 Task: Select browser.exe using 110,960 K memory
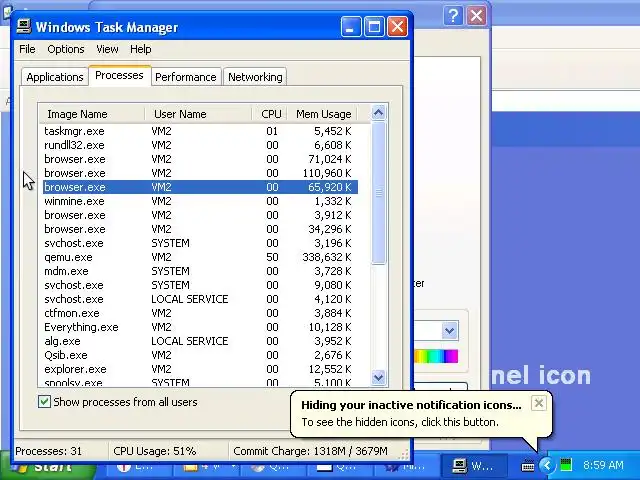click(200, 173)
